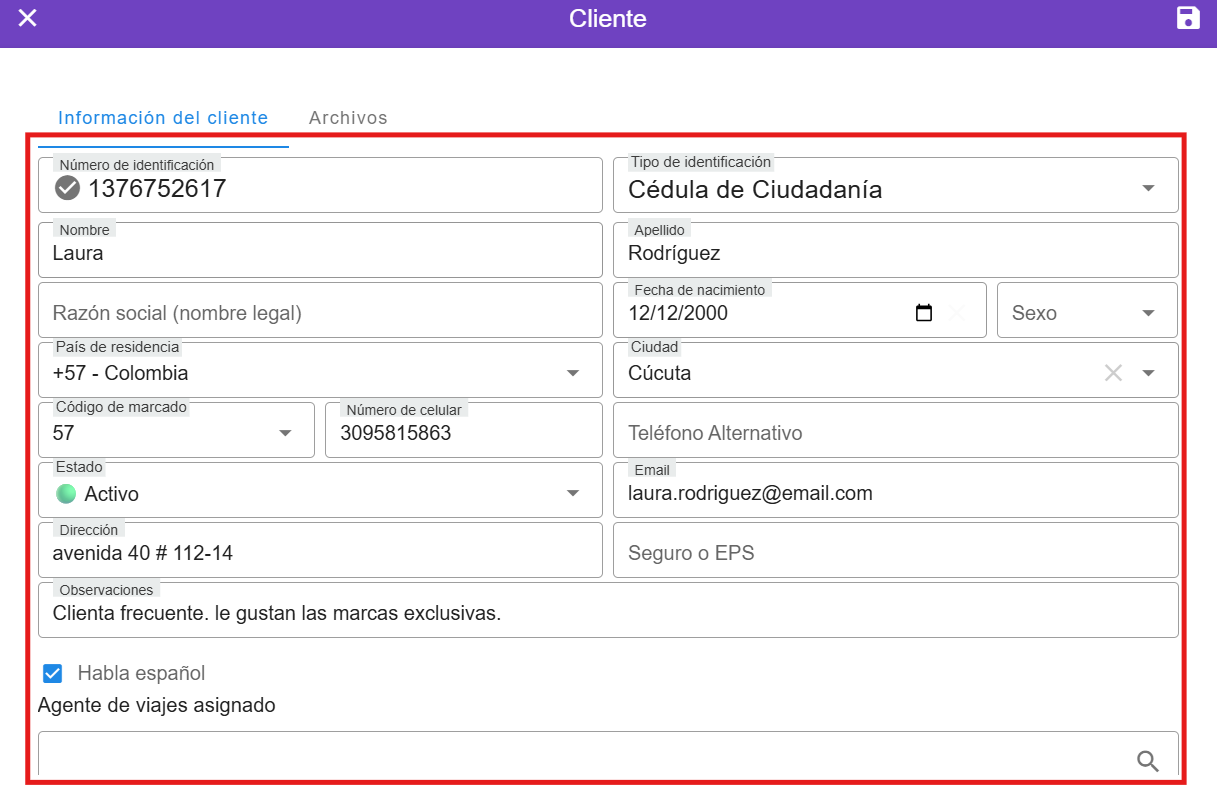Image resolution: width=1217 pixels, height=785 pixels.
Task: Click the Email field with laura.rodriguez@email.com
Action: (x=895, y=493)
